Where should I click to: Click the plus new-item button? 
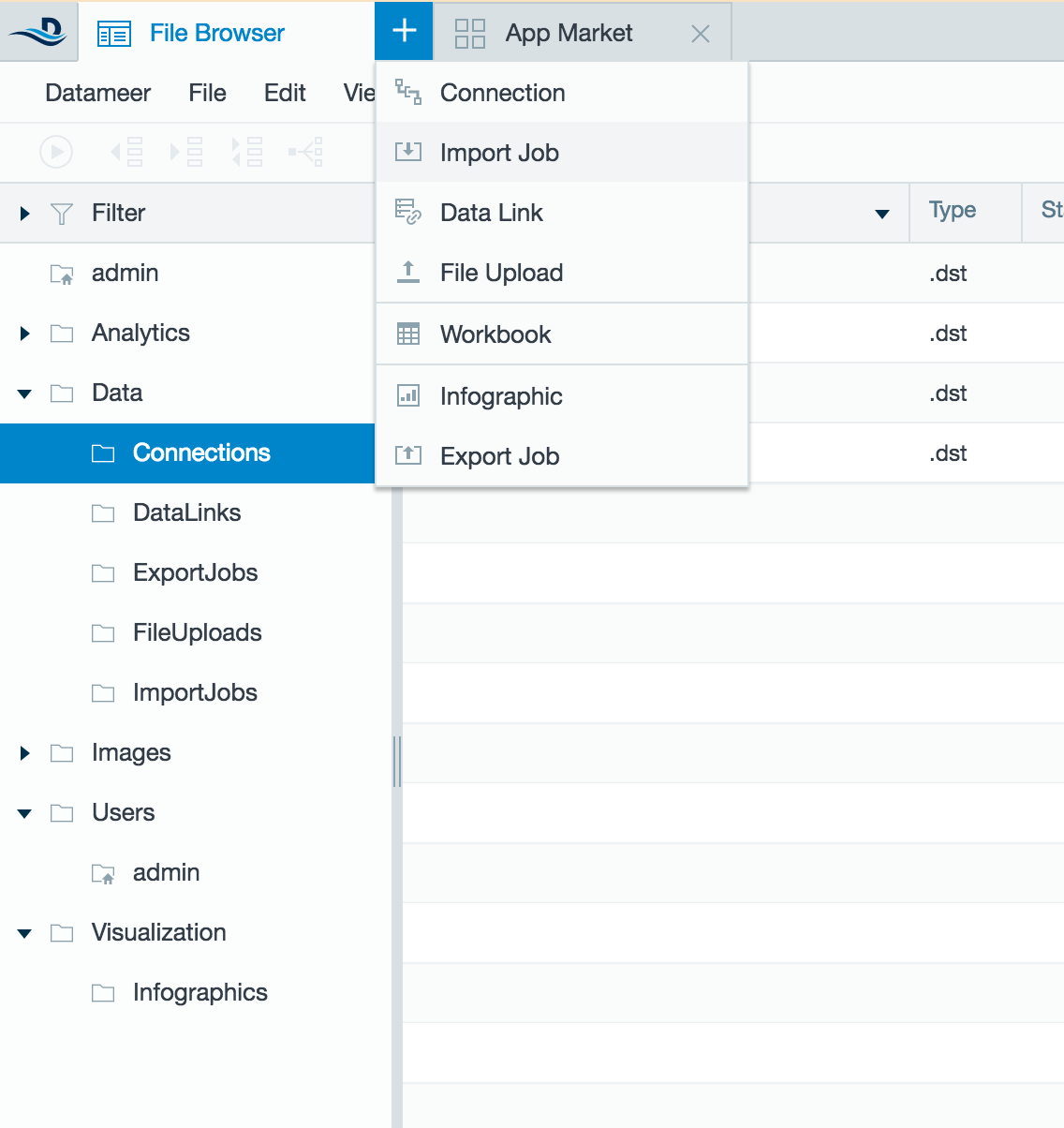point(404,31)
